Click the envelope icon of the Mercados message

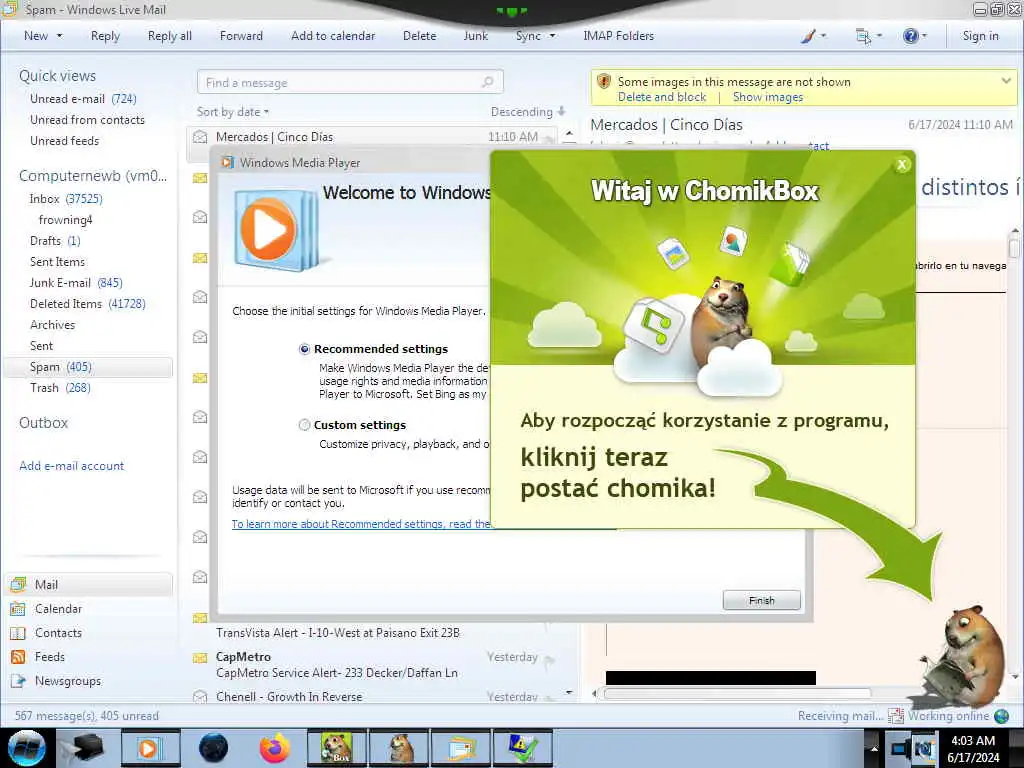click(200, 137)
